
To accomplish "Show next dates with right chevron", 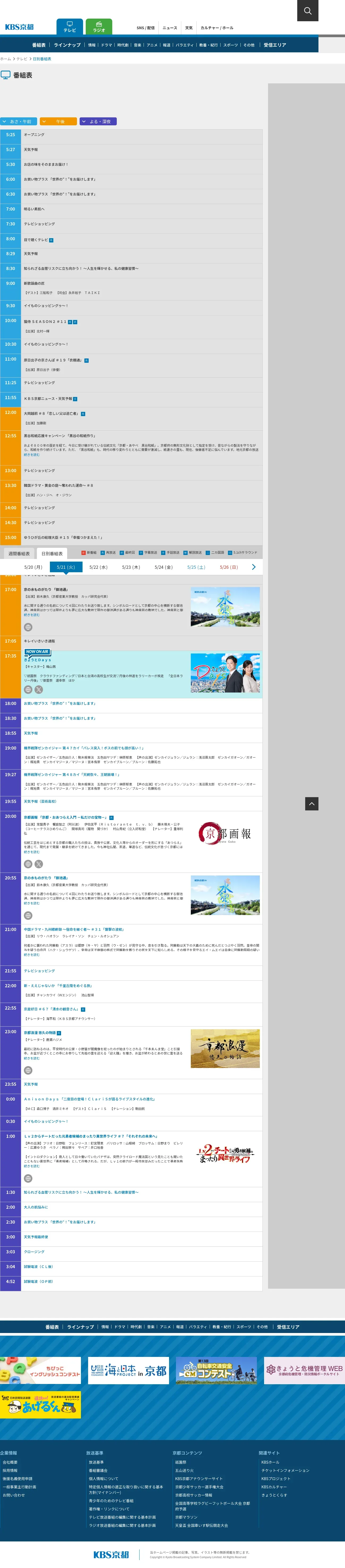I will point(254,567).
